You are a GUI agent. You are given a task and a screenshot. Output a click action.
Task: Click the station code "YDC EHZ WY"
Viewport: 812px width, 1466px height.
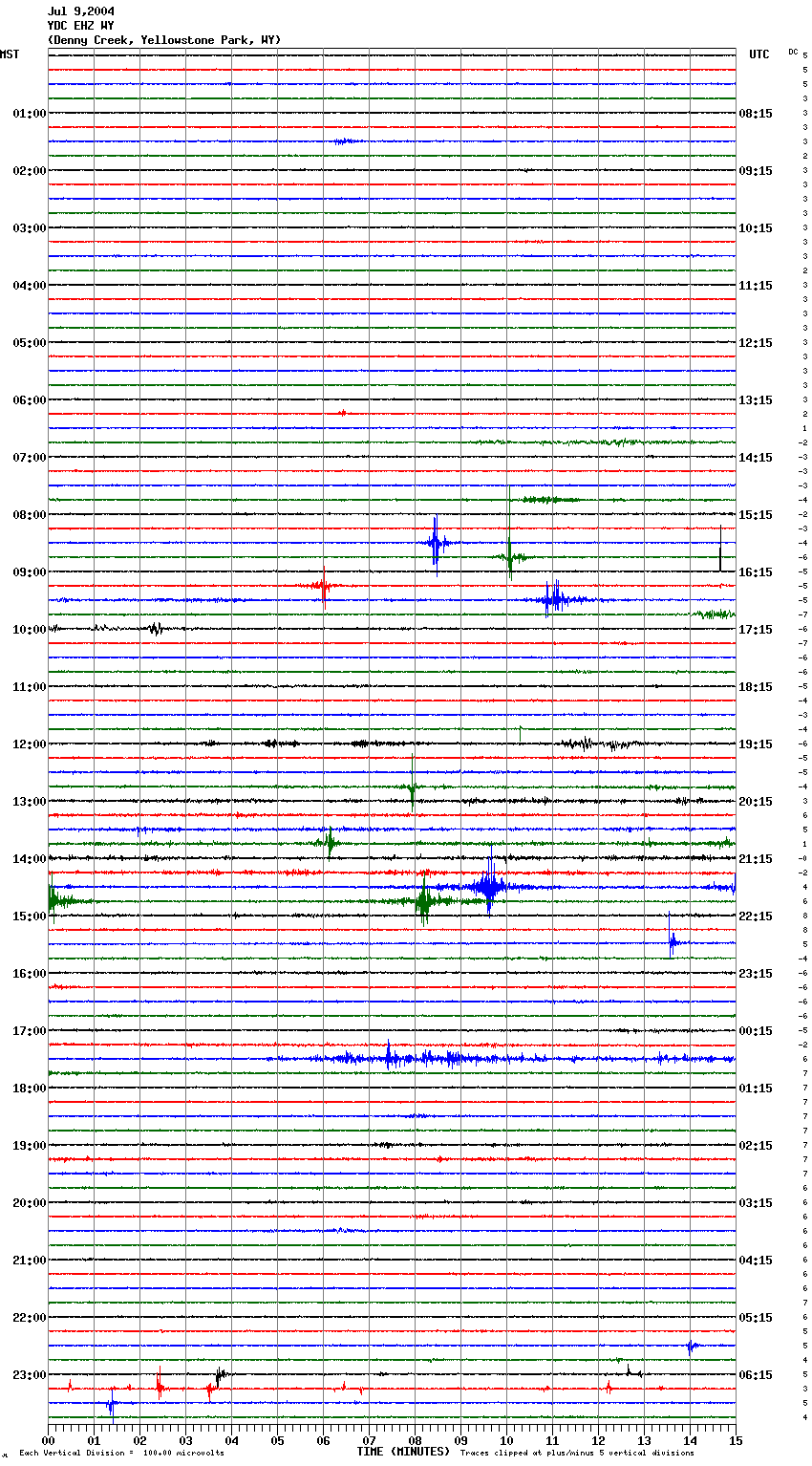point(81,26)
